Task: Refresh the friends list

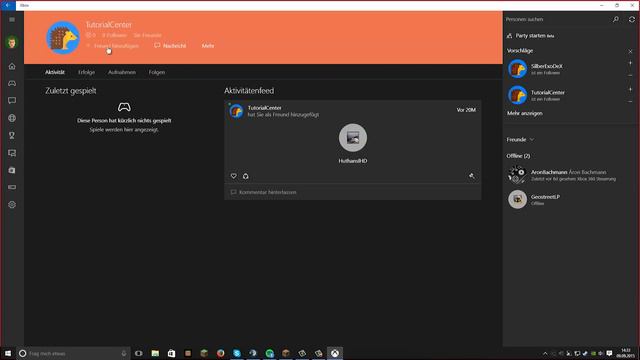Action: pyautogui.click(x=631, y=19)
